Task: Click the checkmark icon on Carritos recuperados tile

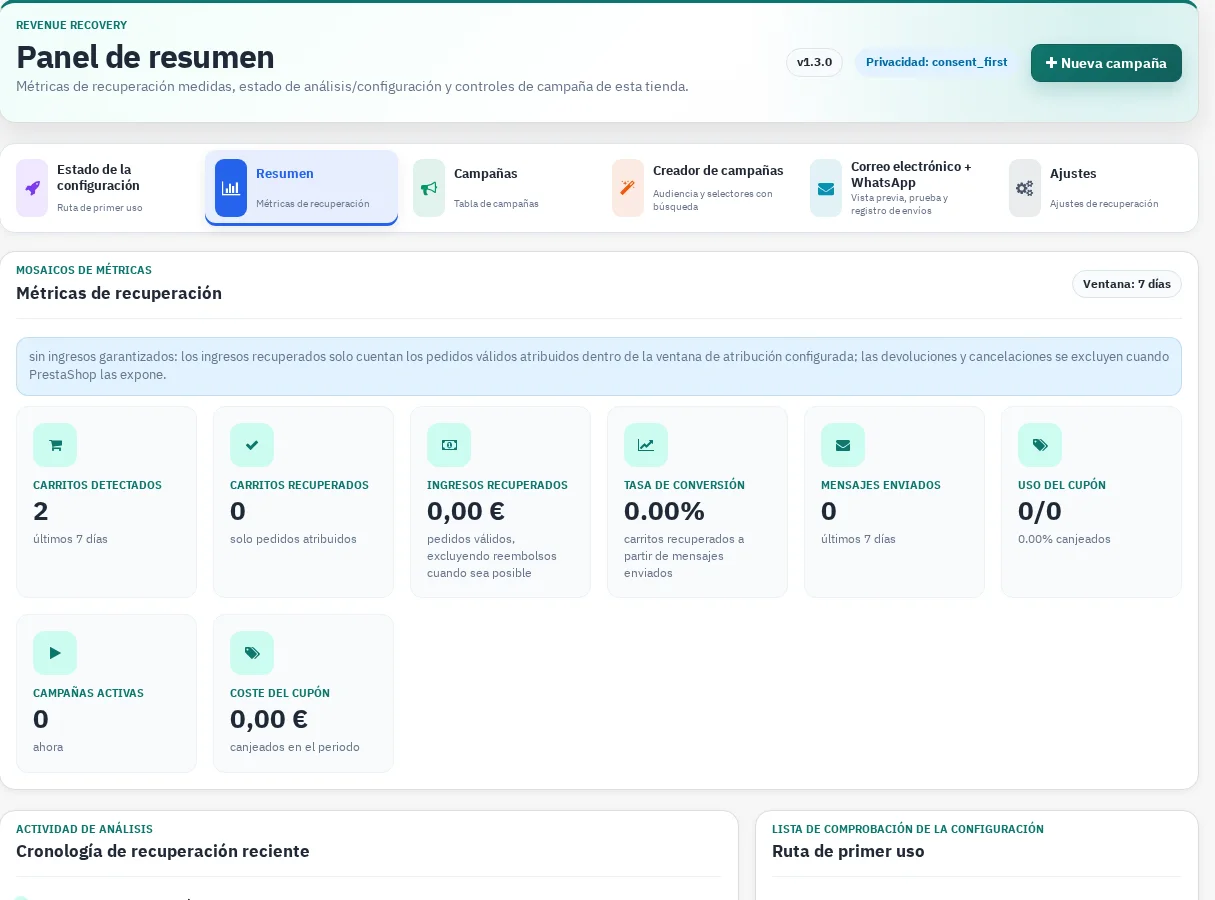Action: (x=252, y=445)
